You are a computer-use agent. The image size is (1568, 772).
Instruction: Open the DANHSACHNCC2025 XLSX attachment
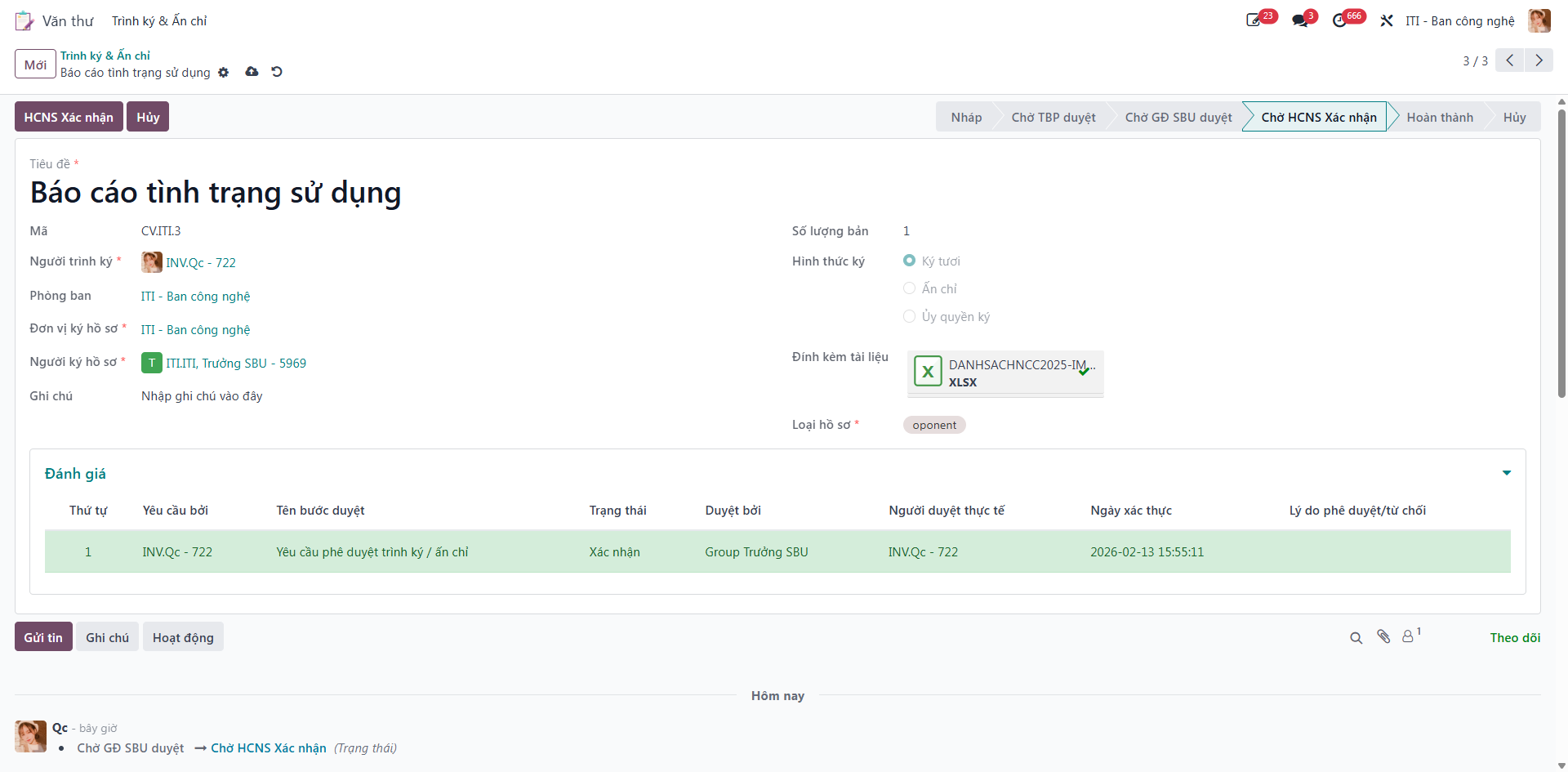(1005, 373)
